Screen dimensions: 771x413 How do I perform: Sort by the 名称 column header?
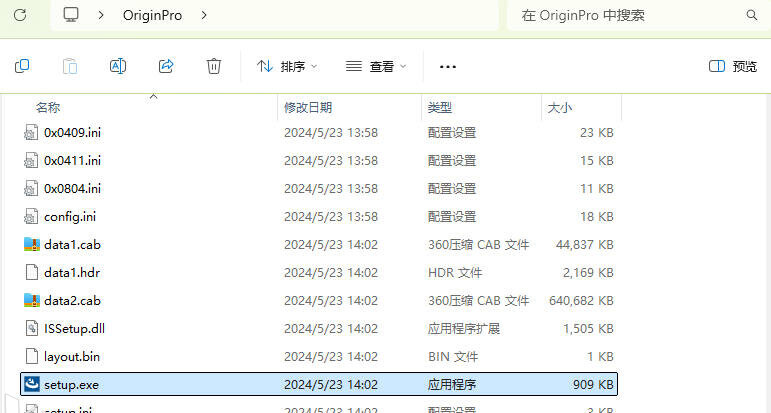tap(48, 108)
